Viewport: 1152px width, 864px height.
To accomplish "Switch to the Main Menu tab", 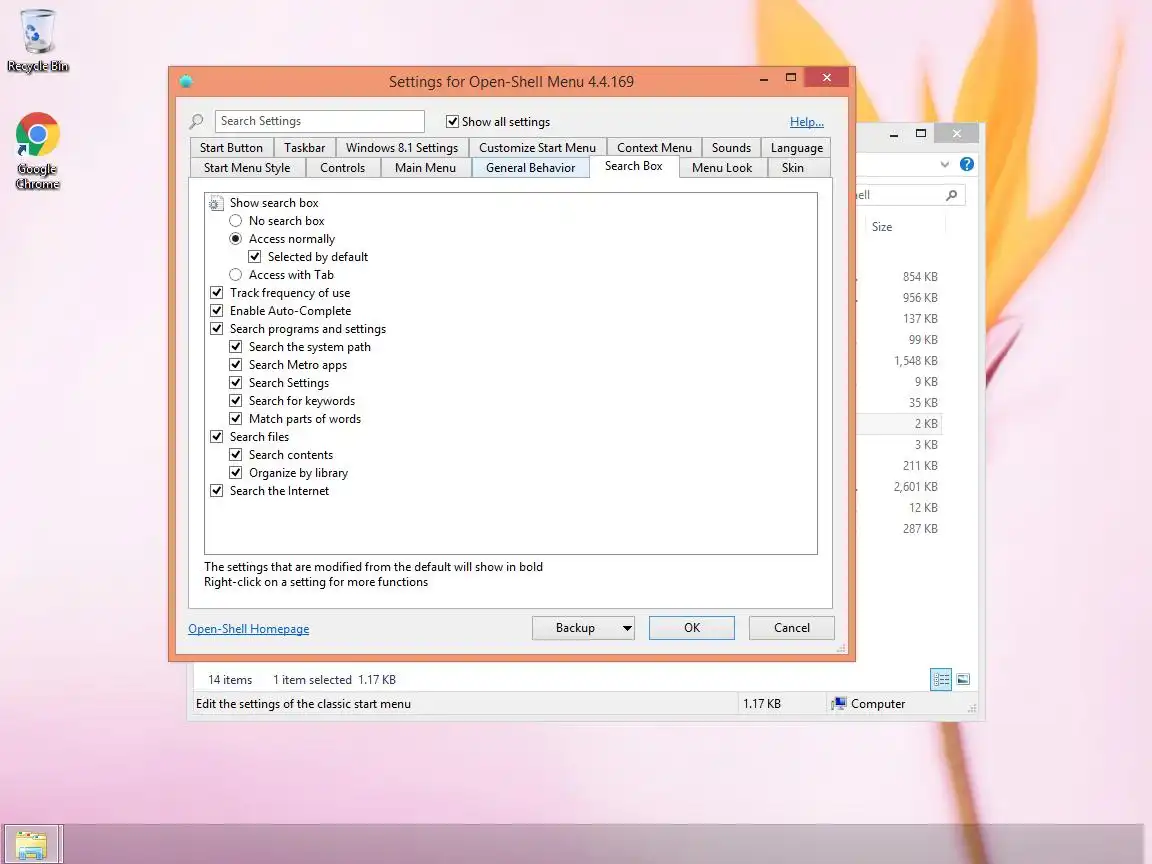I will pyautogui.click(x=425, y=168).
